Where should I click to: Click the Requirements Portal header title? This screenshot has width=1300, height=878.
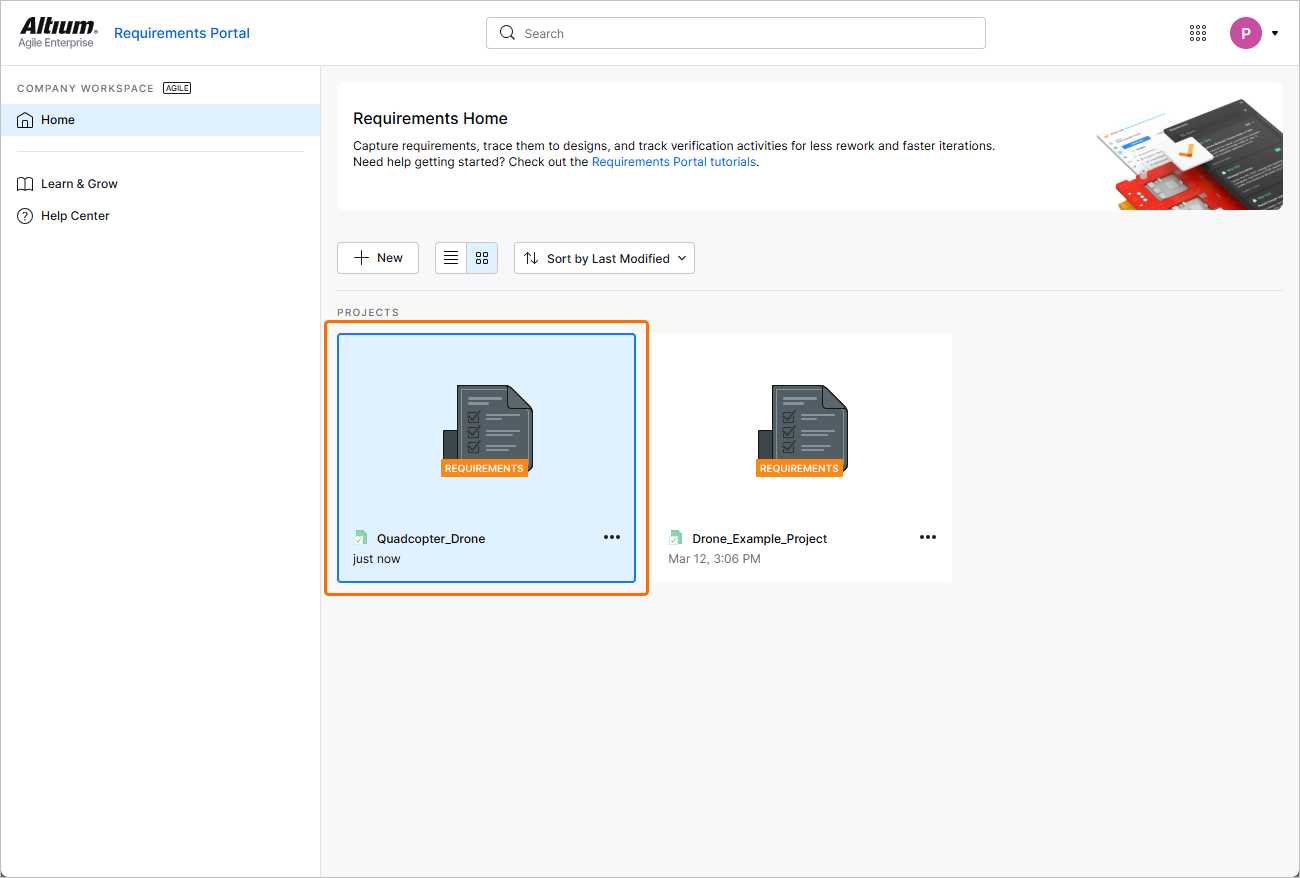(x=182, y=33)
